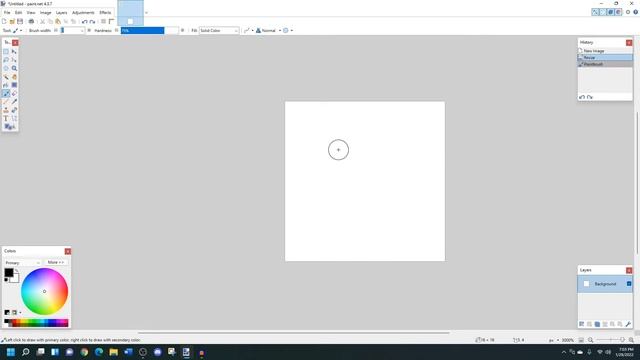Click the Undo toolbar arrow
Image resolution: width=640 pixels, height=360 pixels.
coord(84,21)
